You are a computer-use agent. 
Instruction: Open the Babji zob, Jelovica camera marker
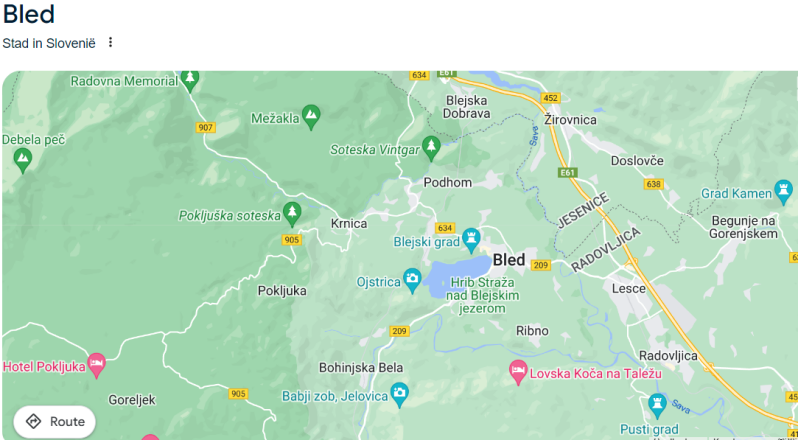coord(400,395)
